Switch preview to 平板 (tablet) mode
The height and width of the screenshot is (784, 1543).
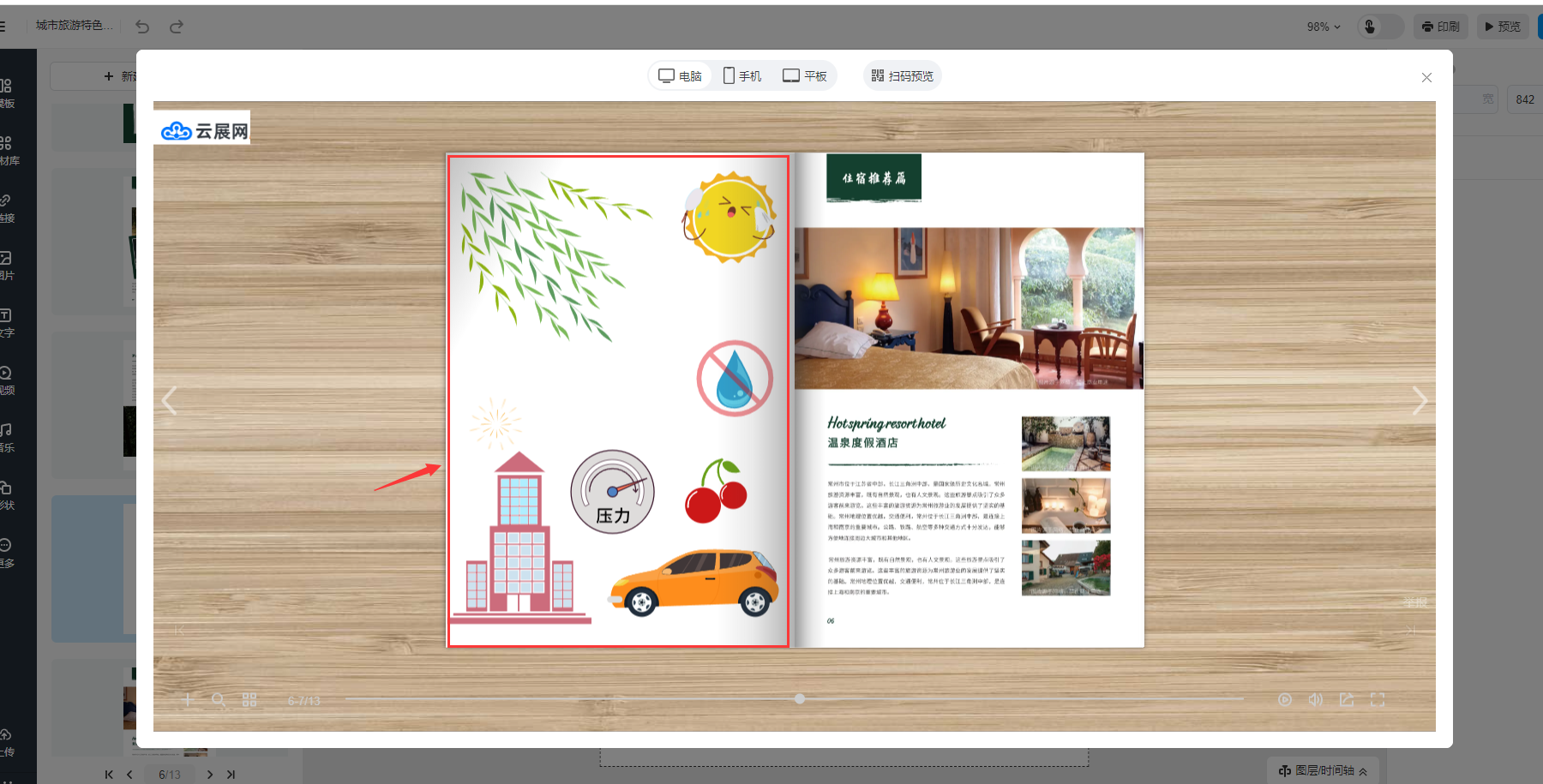(804, 76)
